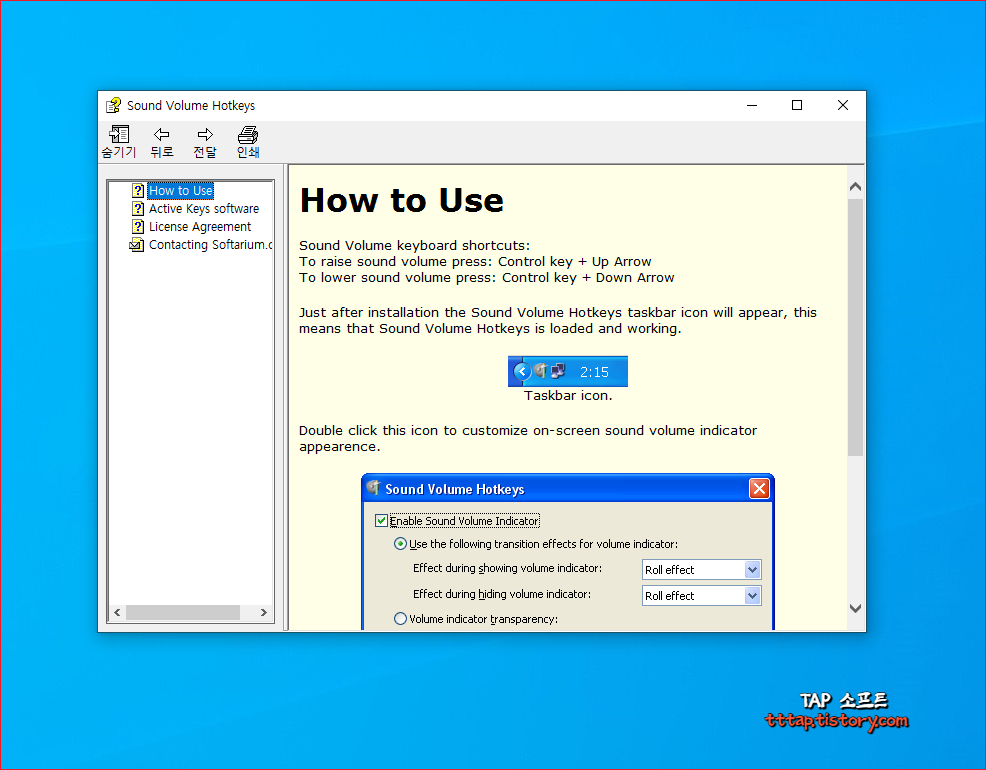Go back with the 뒤로 arrow button
The image size is (986, 770).
tap(162, 141)
